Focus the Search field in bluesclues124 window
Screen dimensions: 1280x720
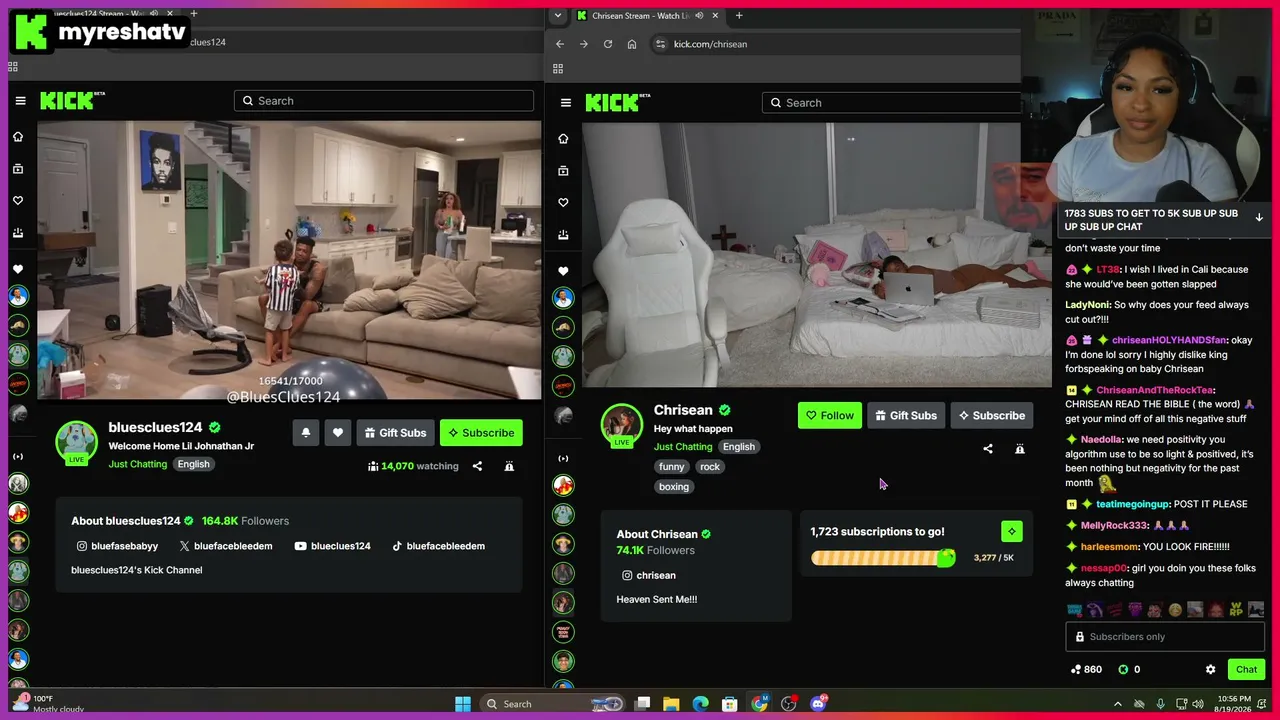pos(385,101)
